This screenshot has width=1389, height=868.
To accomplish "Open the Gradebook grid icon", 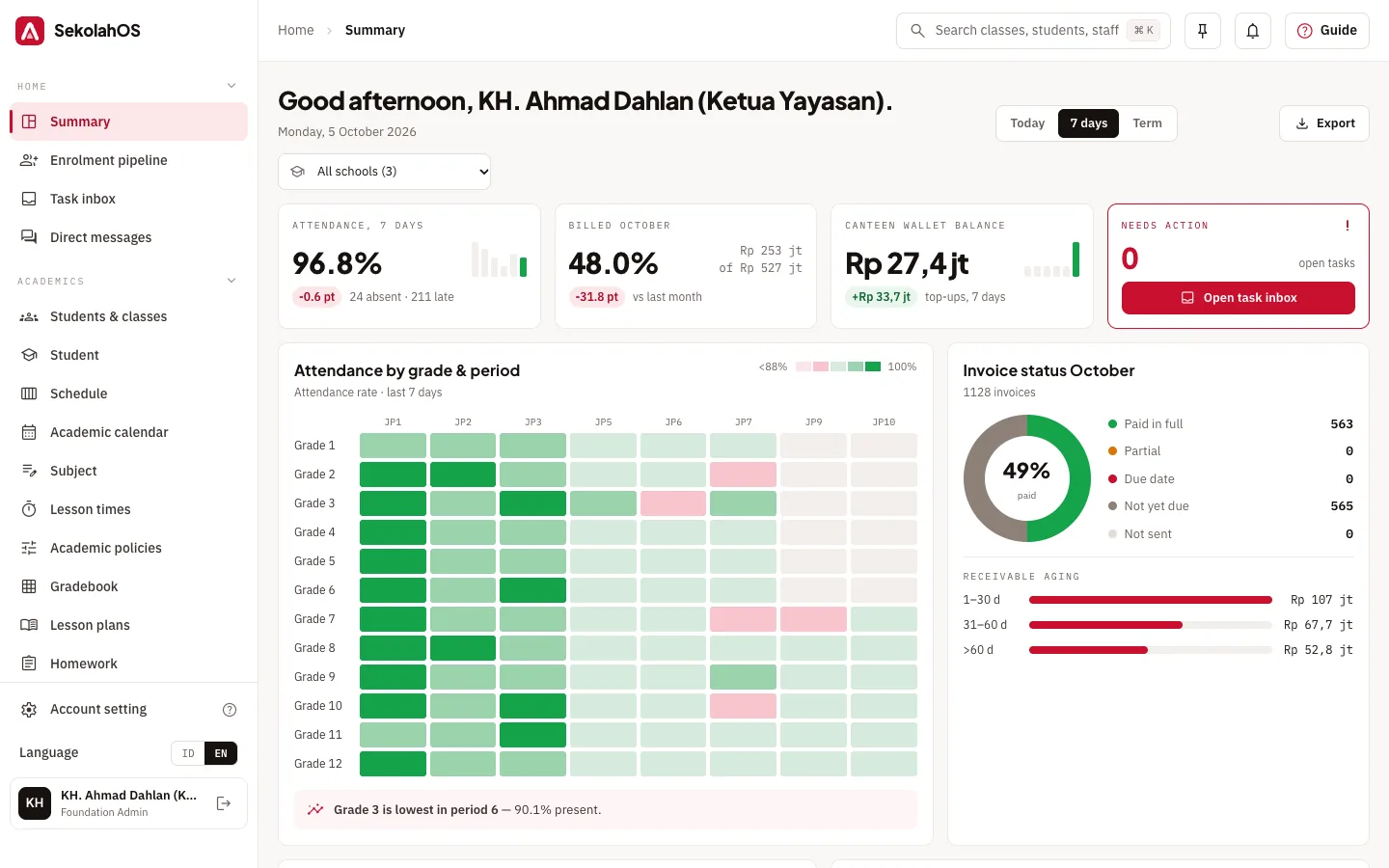I will pos(29,586).
